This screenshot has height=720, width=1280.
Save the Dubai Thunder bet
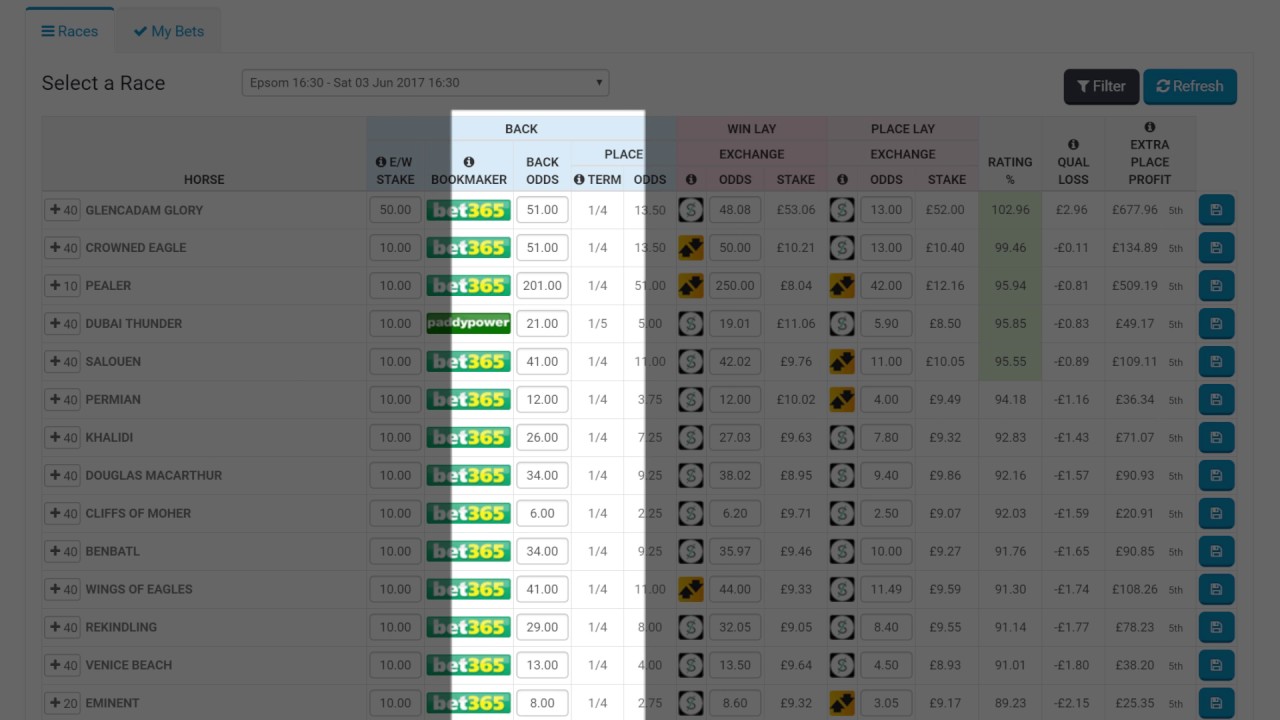click(x=1216, y=324)
